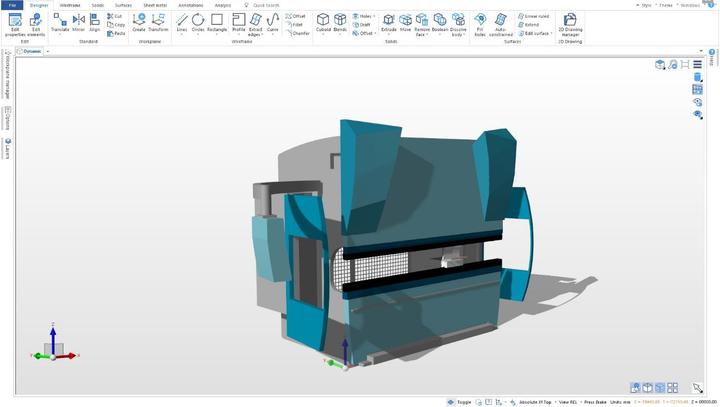Open the Style dropdown menu
Image resolution: width=720 pixels, height=407 pixels.
pos(643,5)
